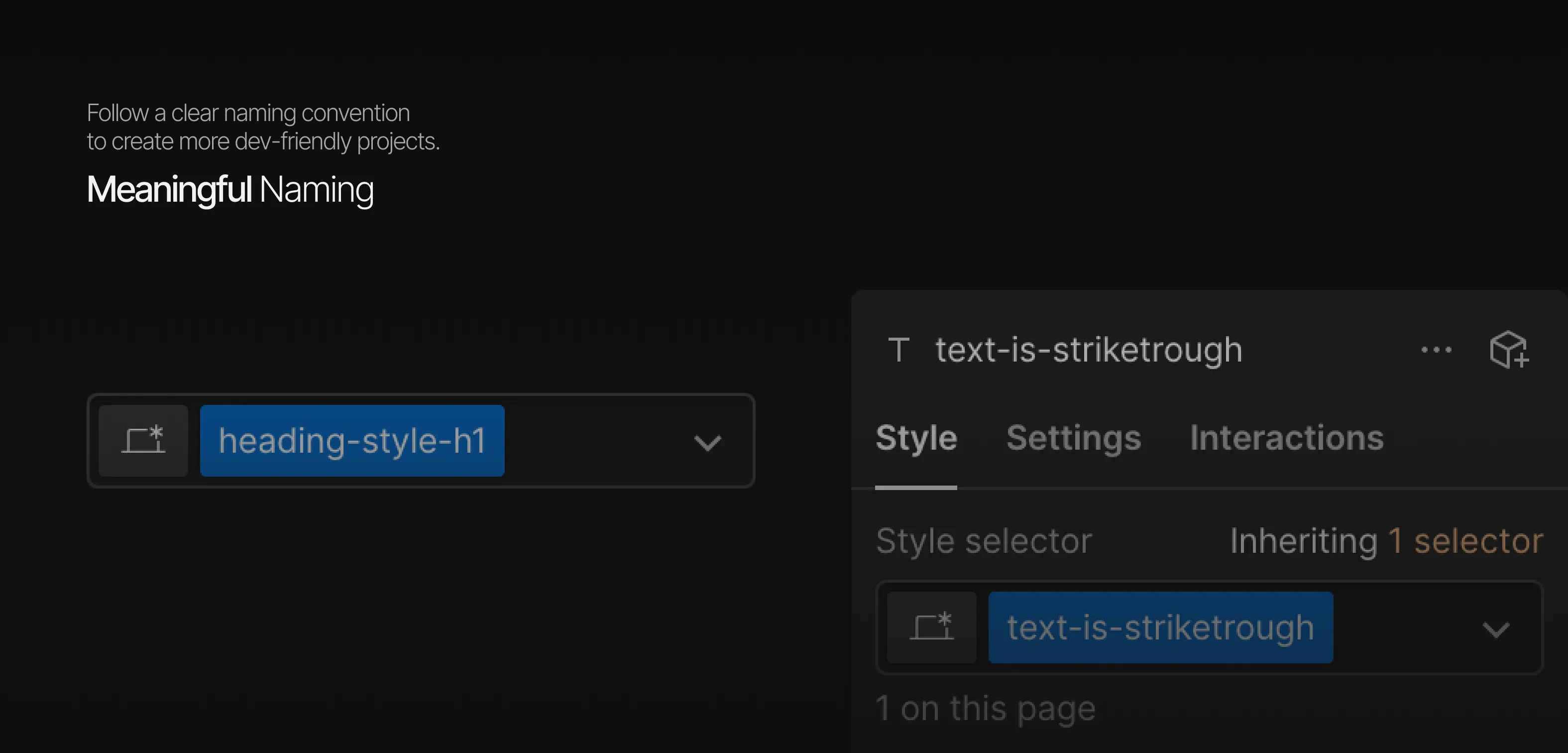The width and height of the screenshot is (1568, 753).
Task: Click the selector states icon beside heading-style-h1
Action: click(143, 440)
